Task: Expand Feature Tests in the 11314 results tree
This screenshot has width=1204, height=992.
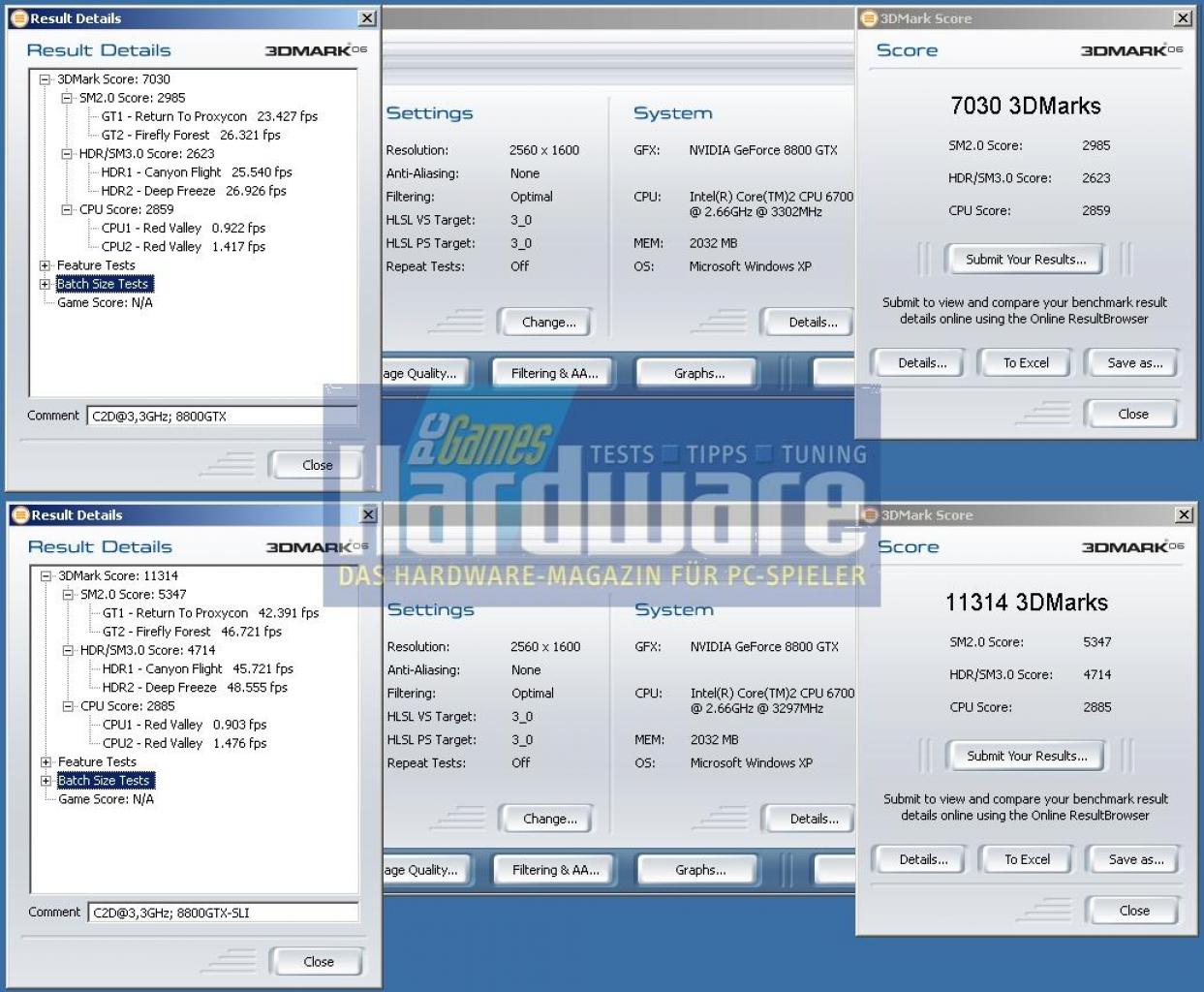Action: (x=46, y=762)
